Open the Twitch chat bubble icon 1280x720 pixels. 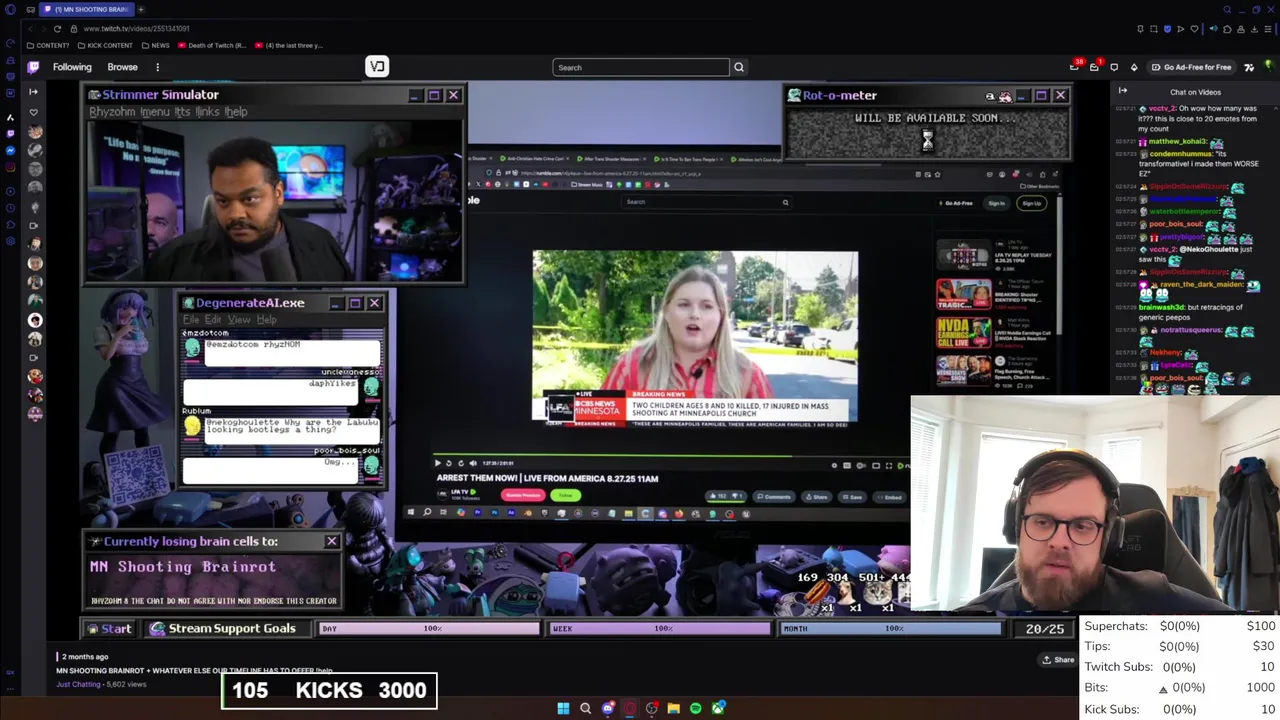1114,67
